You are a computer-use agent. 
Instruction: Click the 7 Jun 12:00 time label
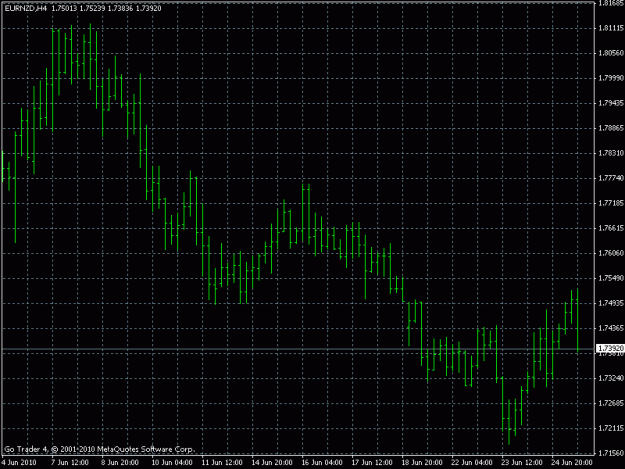(69, 463)
